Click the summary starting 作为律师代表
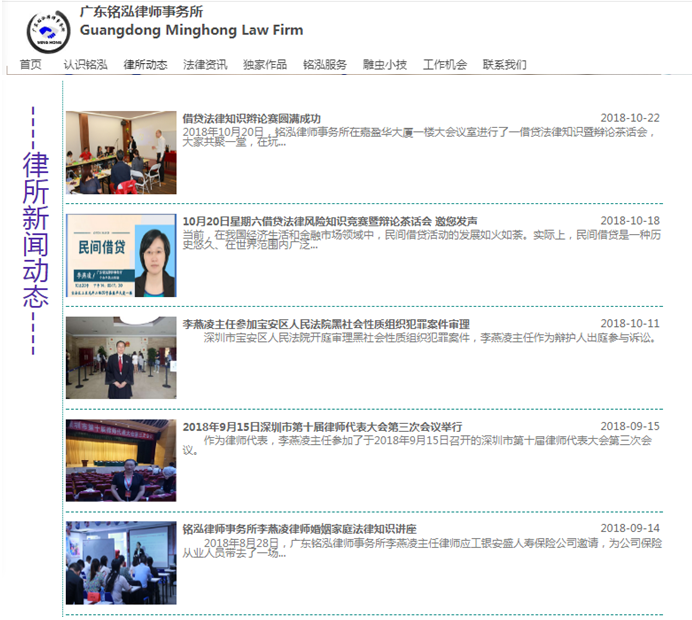Screen dimensions: 692x620 (417, 445)
